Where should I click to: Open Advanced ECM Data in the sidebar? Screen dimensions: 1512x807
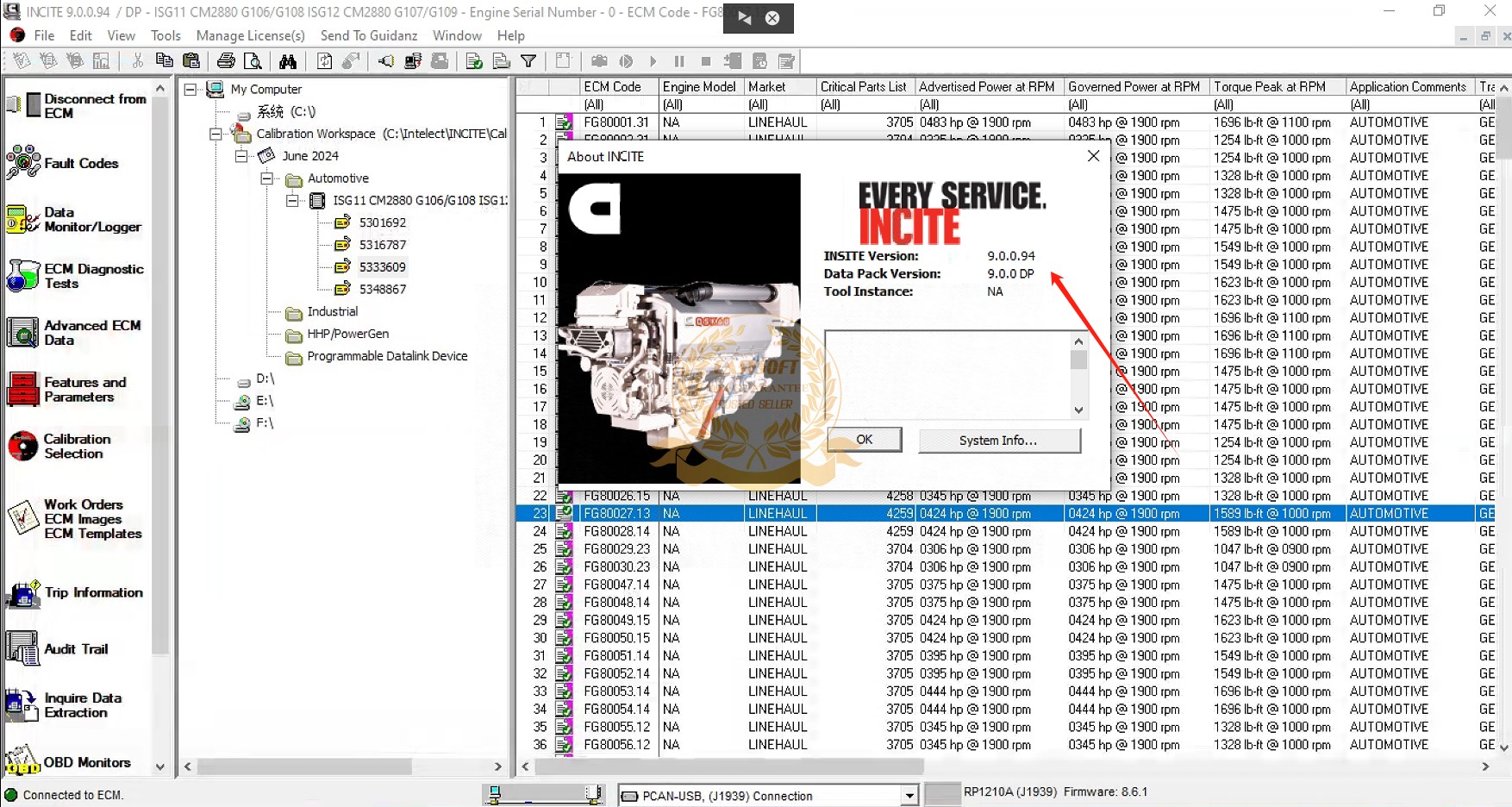(x=74, y=333)
